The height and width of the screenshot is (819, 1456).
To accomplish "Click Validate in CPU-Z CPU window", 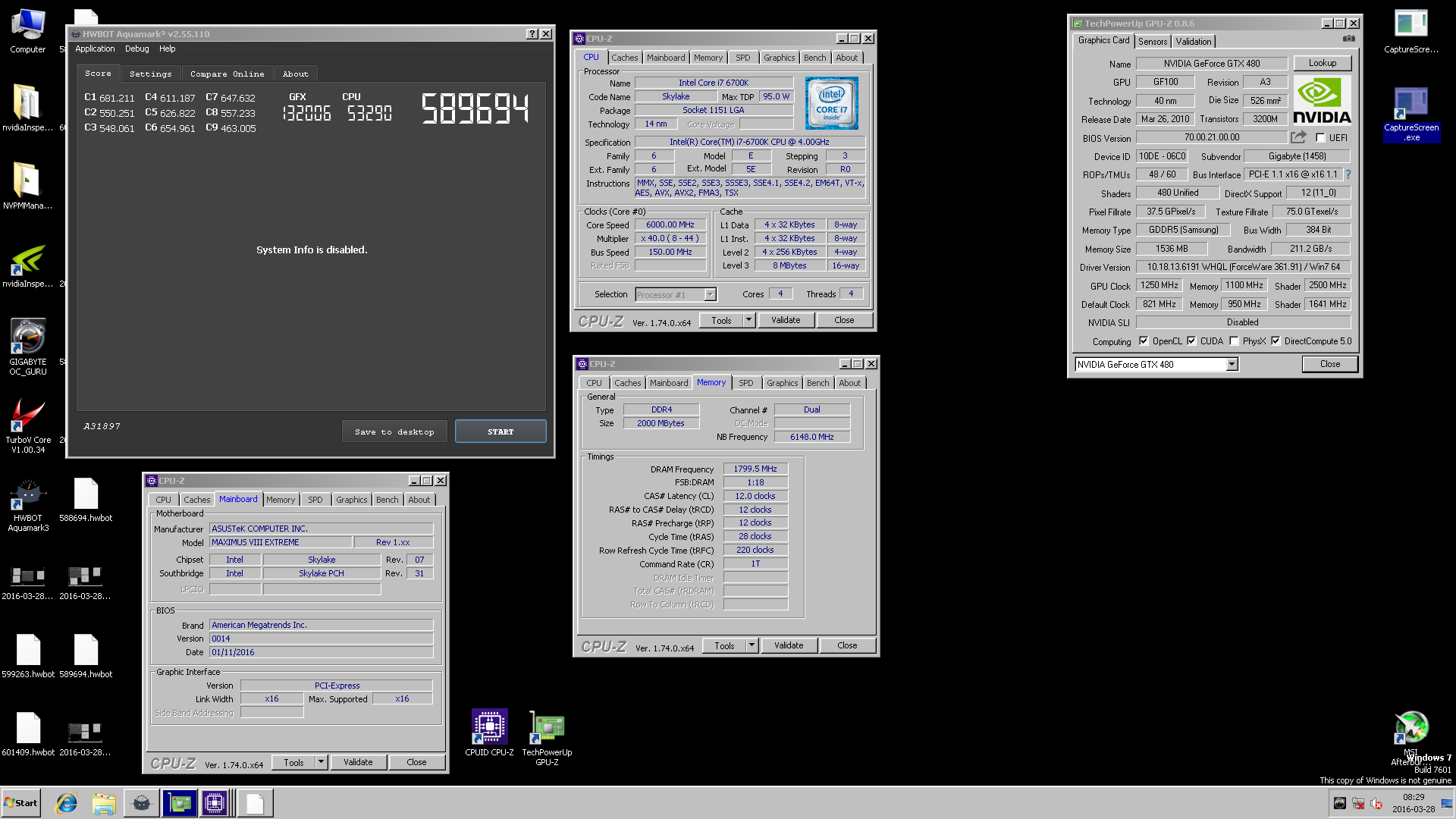I will (786, 320).
